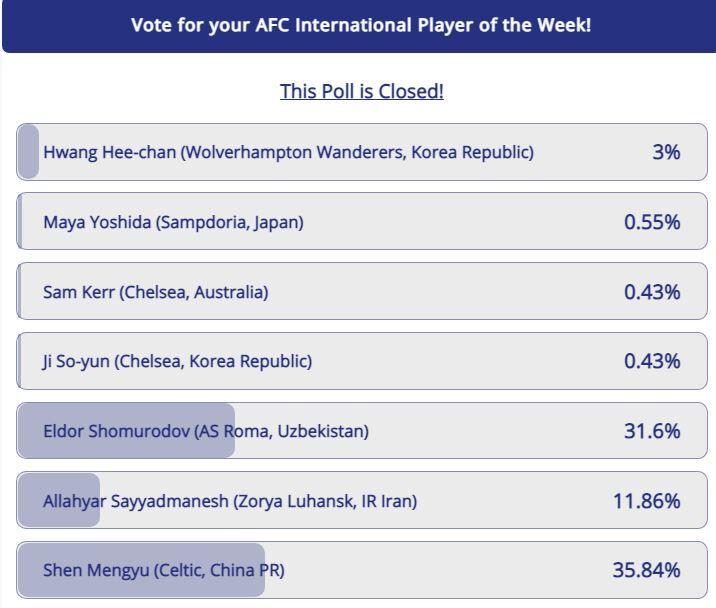This screenshot has width=716, height=608.
Task: Choose Eldor Shomurodov (AS Roma, Uzbekistan) name
Action: 206,431
